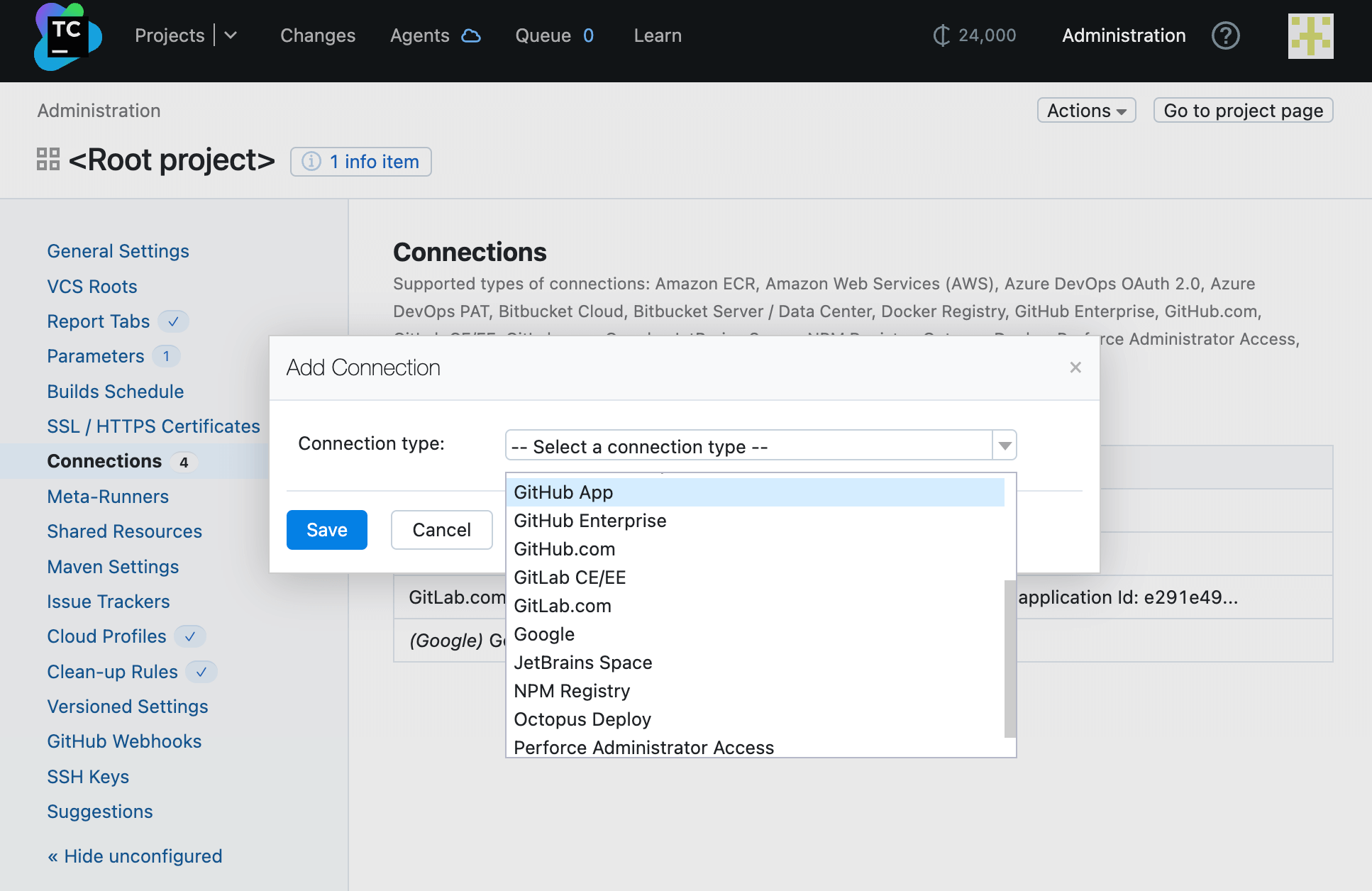The image size is (1372, 891).
Task: Click the Agents cloud icon
Action: point(471,35)
